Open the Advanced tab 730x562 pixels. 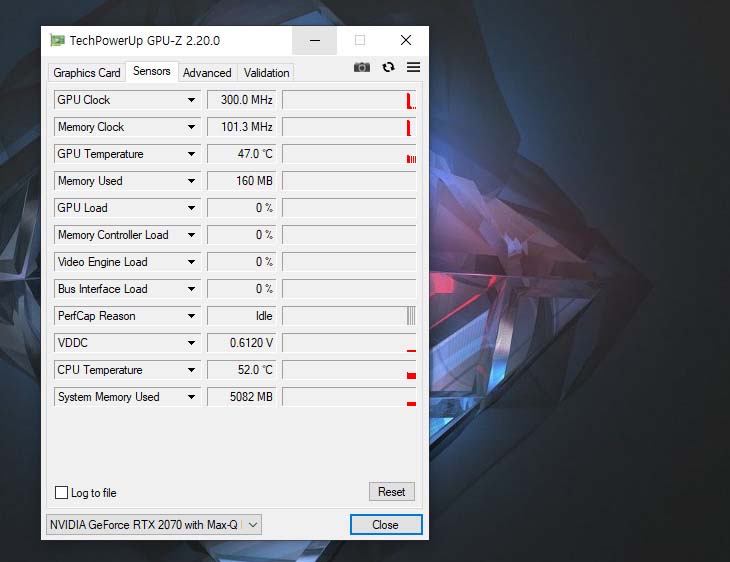coord(207,73)
